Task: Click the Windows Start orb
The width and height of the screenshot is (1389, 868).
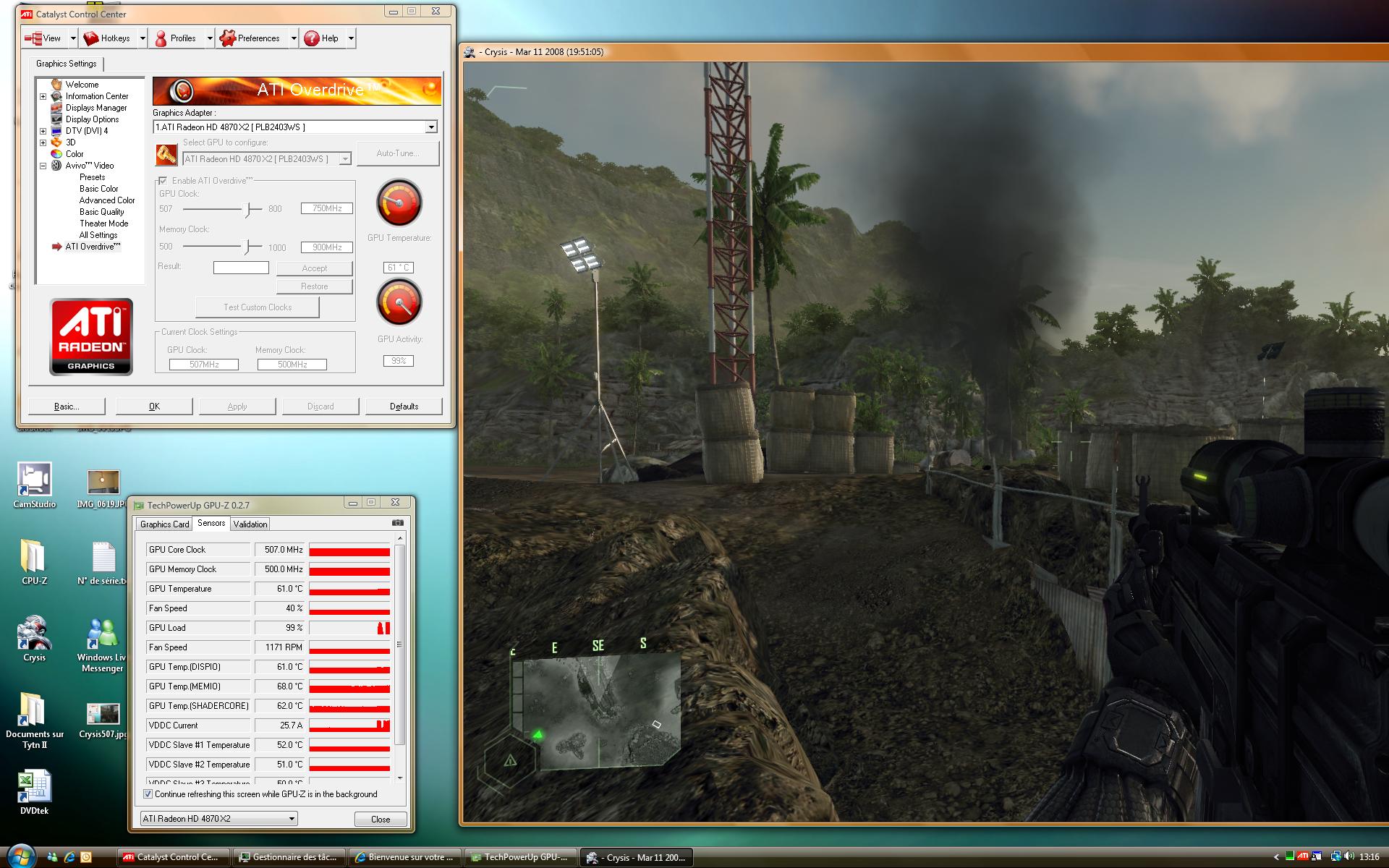Action: pos(20,857)
